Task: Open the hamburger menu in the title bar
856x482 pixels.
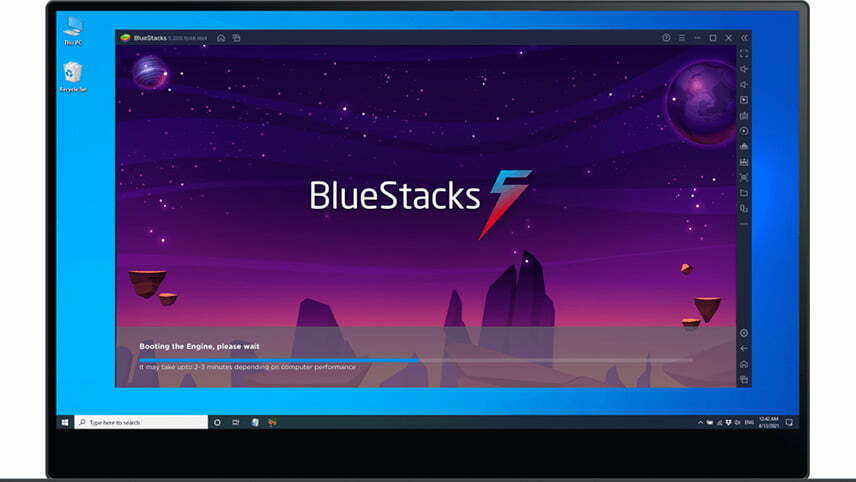Action: tap(682, 38)
